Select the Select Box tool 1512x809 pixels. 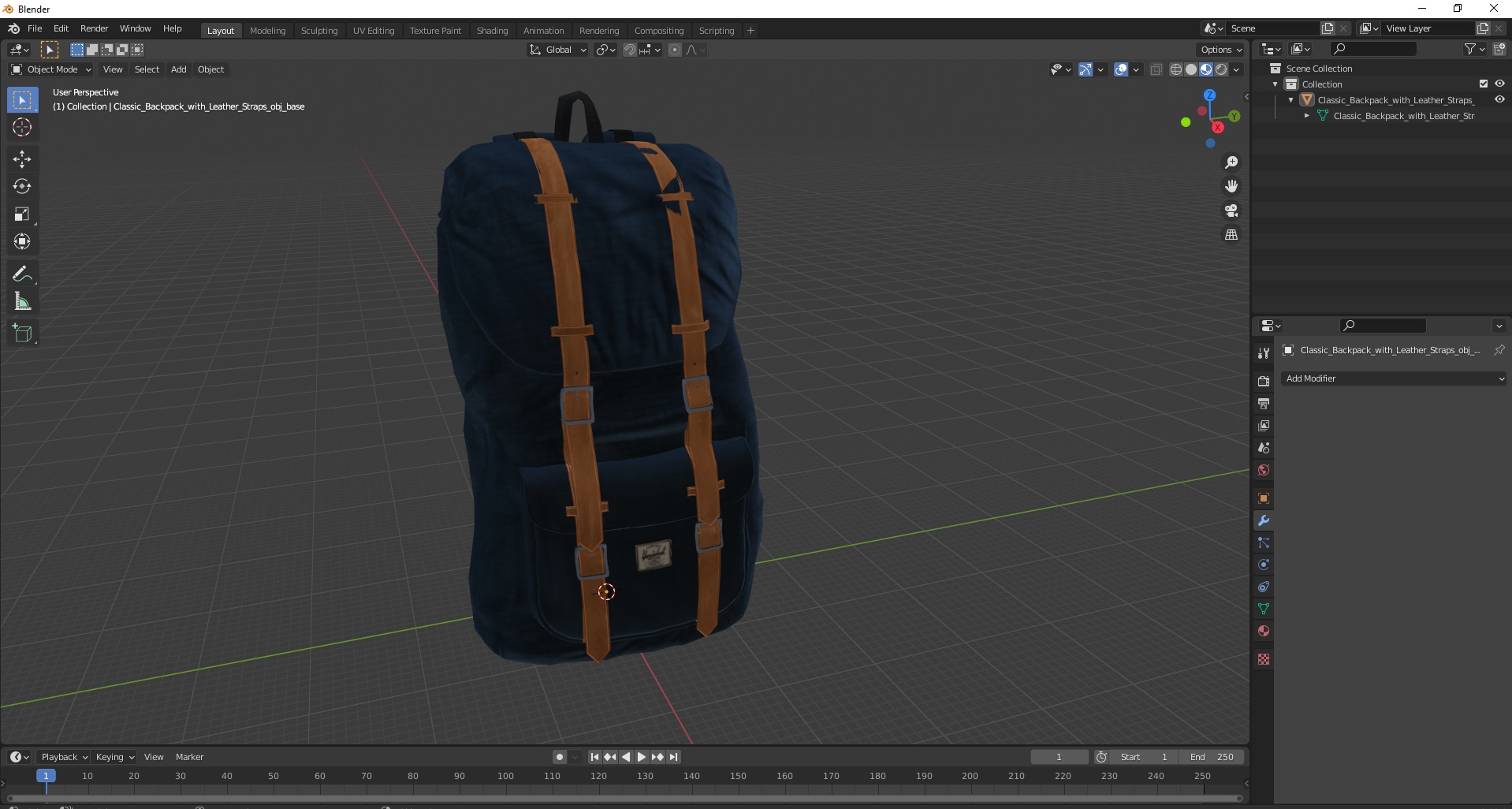point(22,100)
